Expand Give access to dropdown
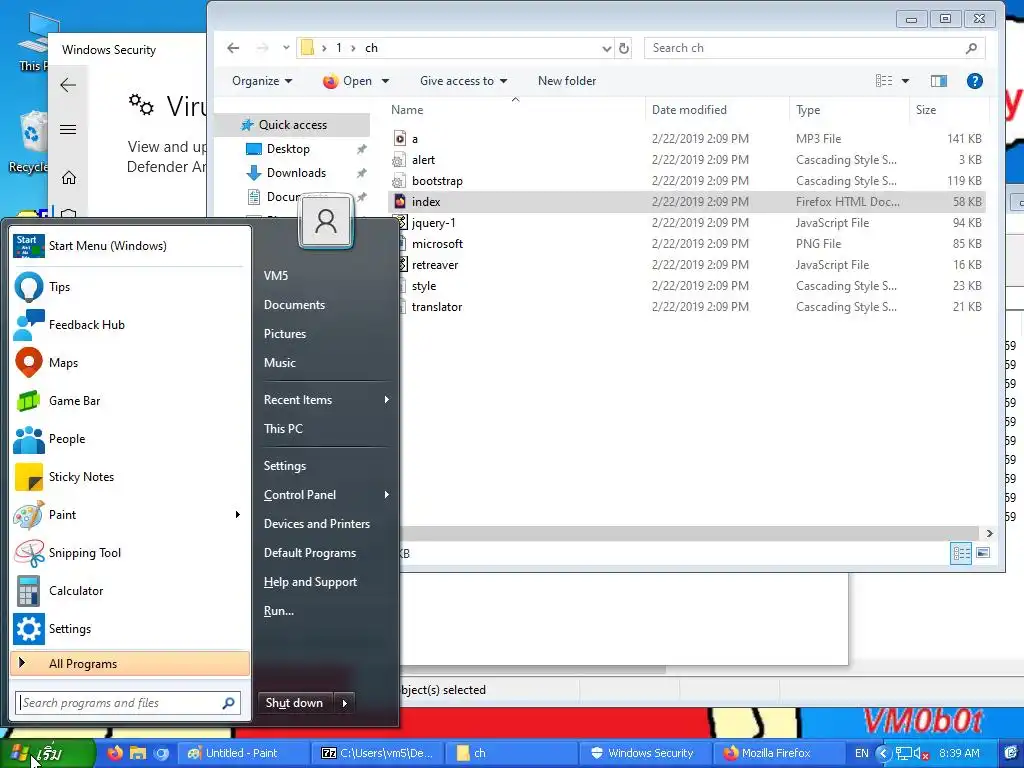 (463, 81)
